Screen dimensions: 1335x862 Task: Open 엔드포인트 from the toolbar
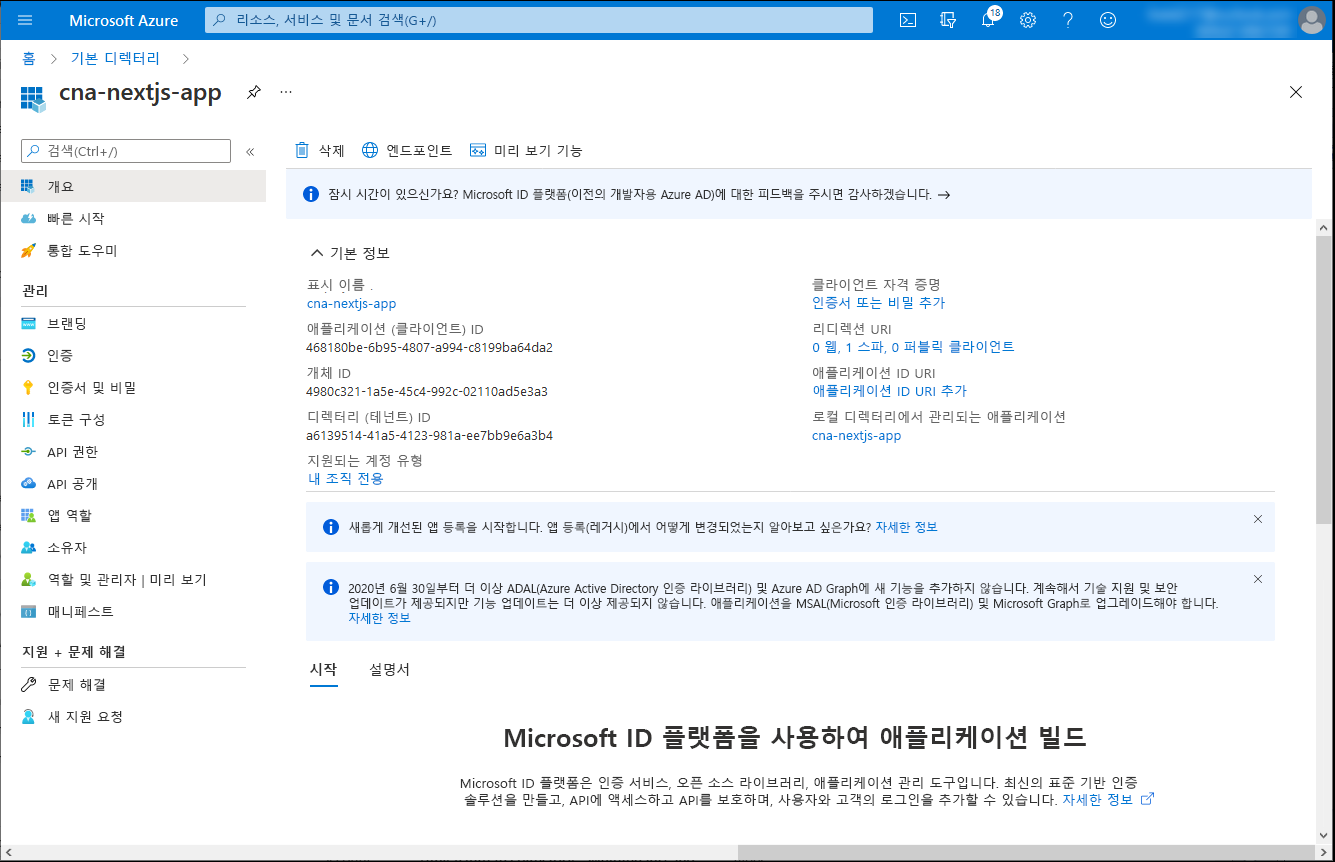coord(407,150)
